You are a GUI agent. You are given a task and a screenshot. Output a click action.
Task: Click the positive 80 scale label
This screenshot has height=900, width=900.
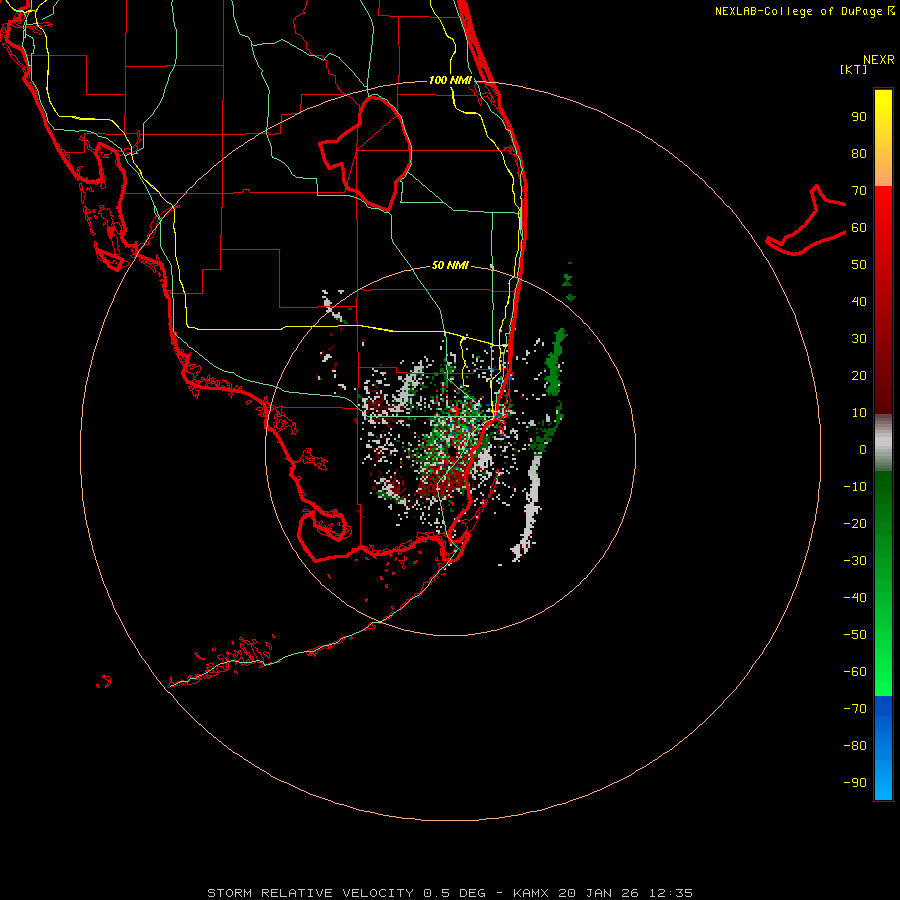click(859, 153)
